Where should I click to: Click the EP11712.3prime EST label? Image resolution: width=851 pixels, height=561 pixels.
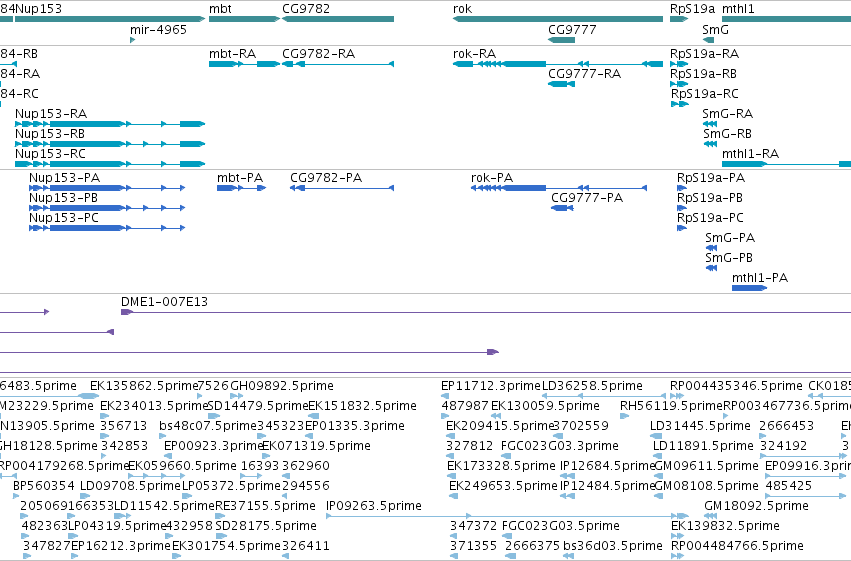click(x=491, y=386)
